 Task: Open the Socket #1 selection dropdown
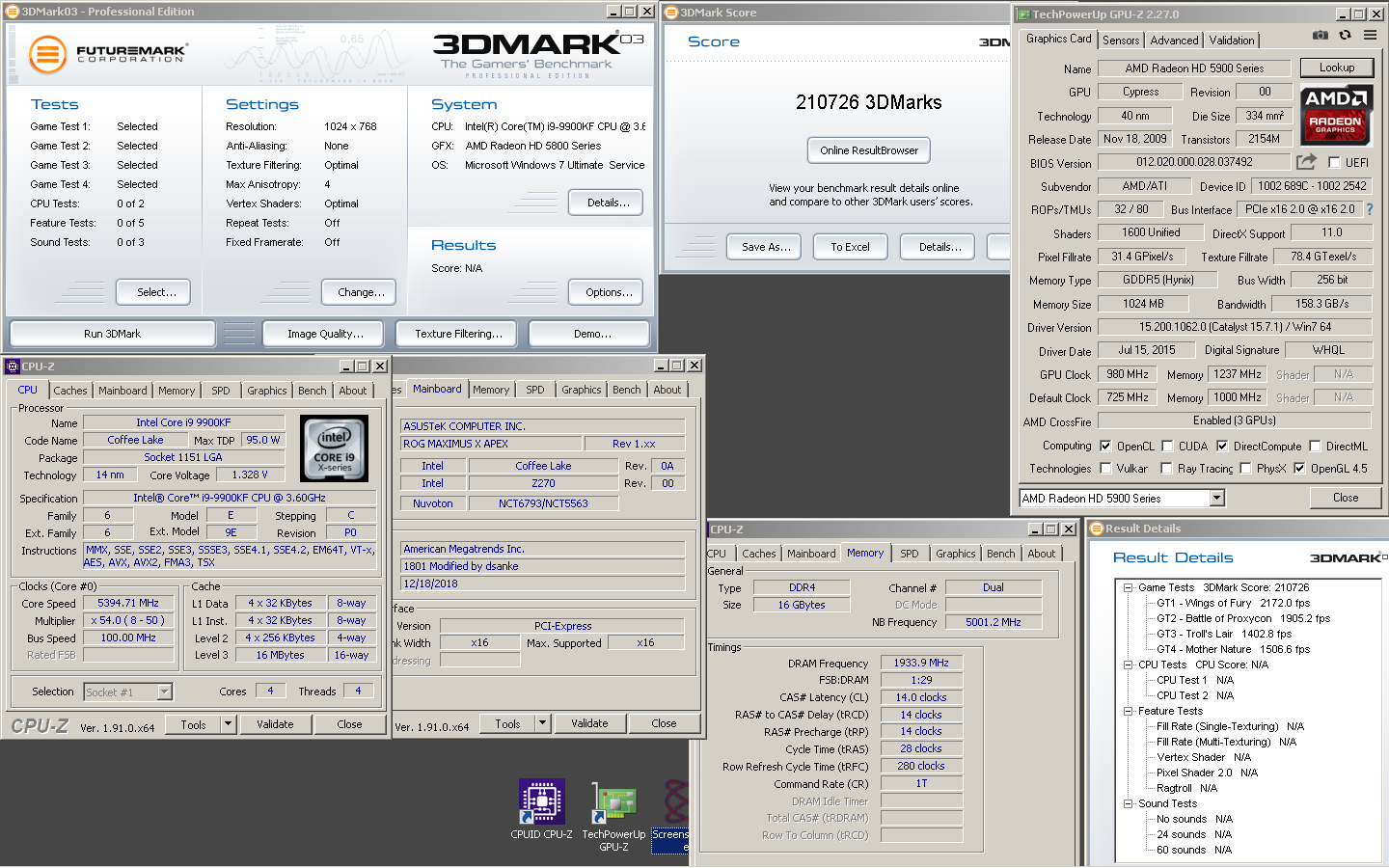127,692
